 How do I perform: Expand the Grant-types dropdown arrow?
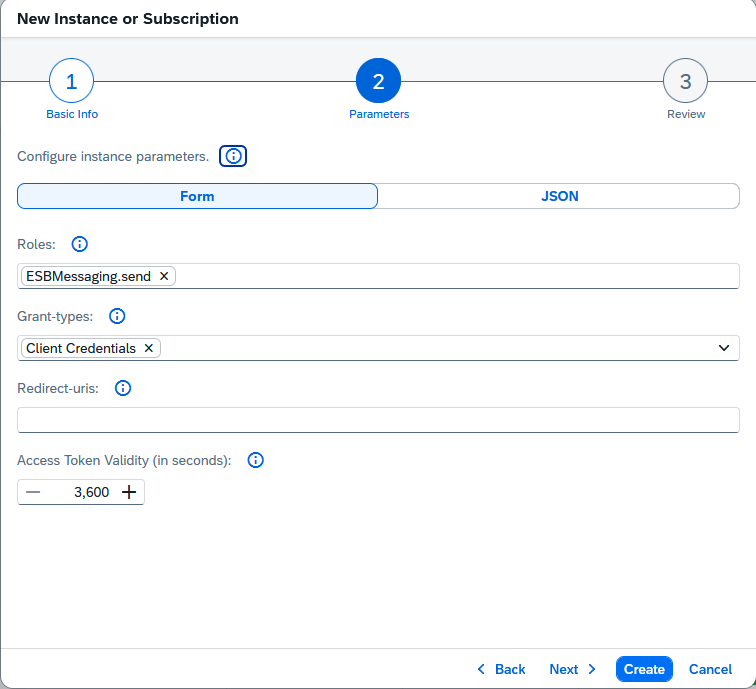point(724,348)
